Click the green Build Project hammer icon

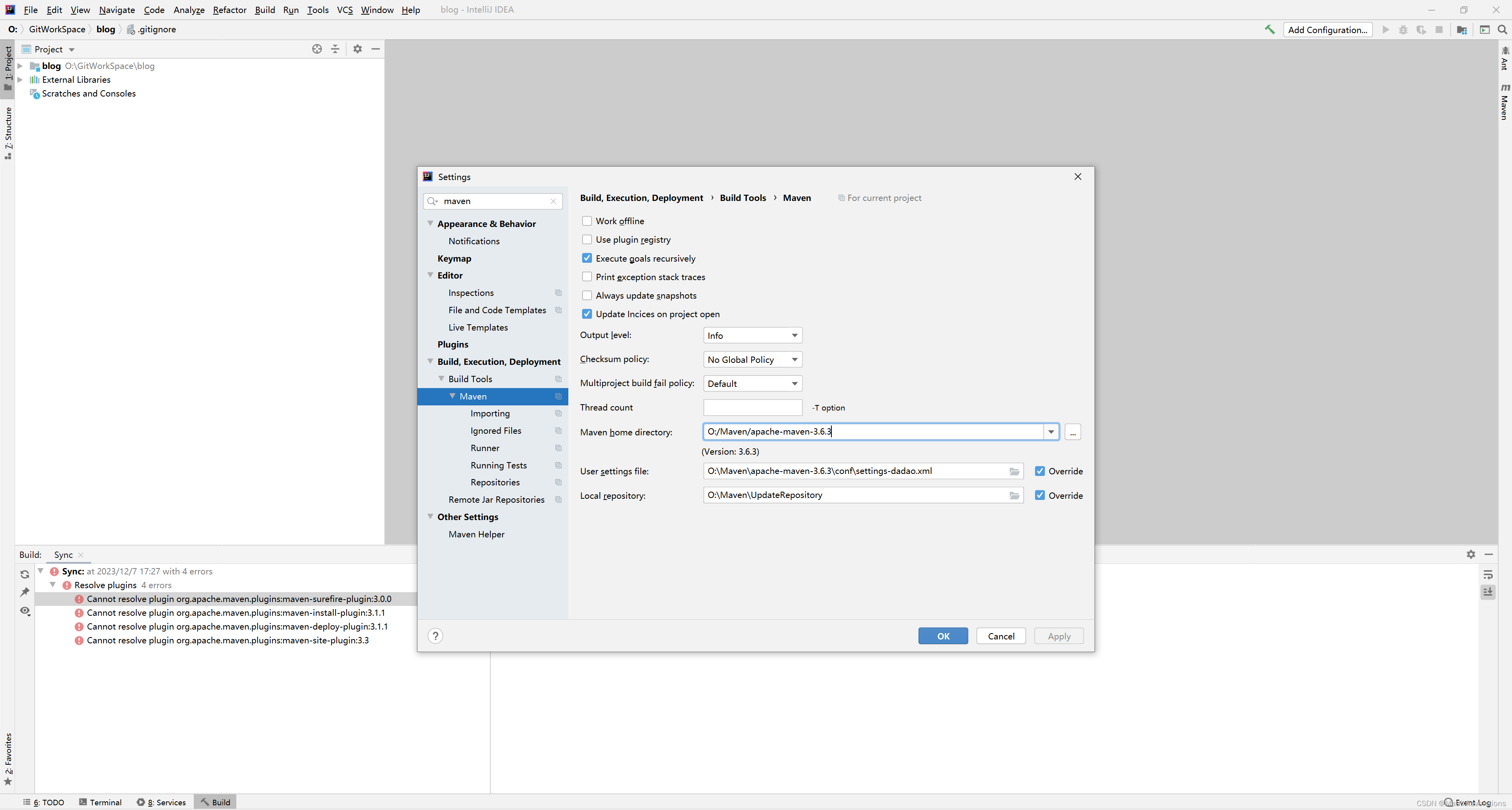pos(1269,29)
